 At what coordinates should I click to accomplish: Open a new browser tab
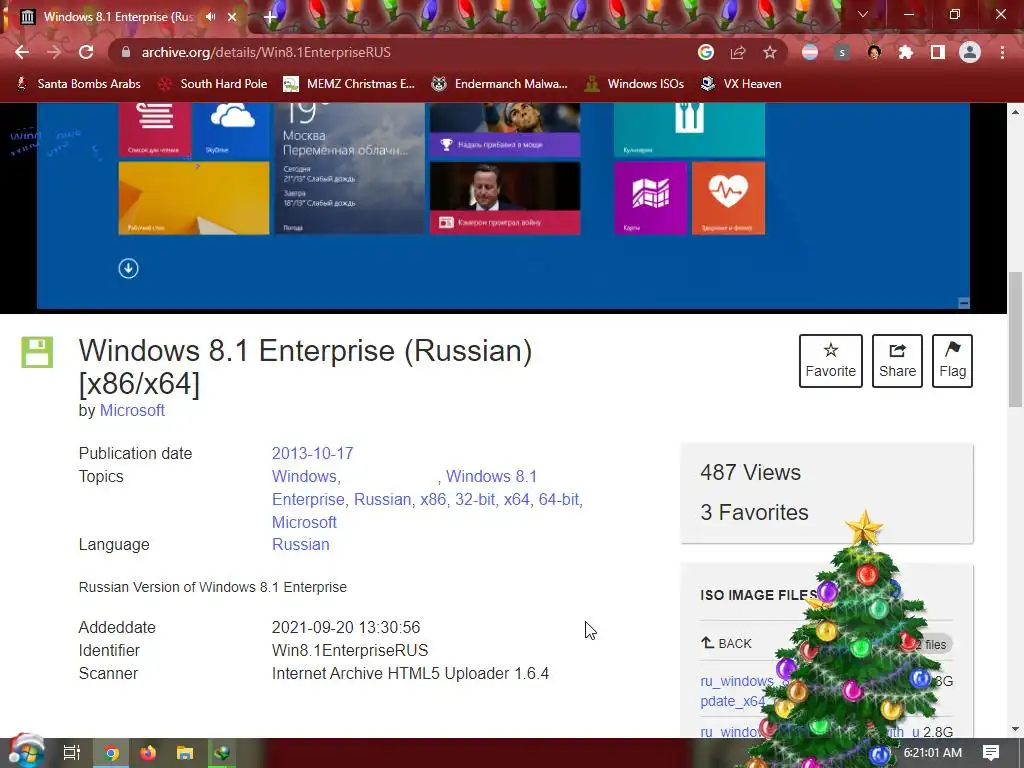click(270, 17)
